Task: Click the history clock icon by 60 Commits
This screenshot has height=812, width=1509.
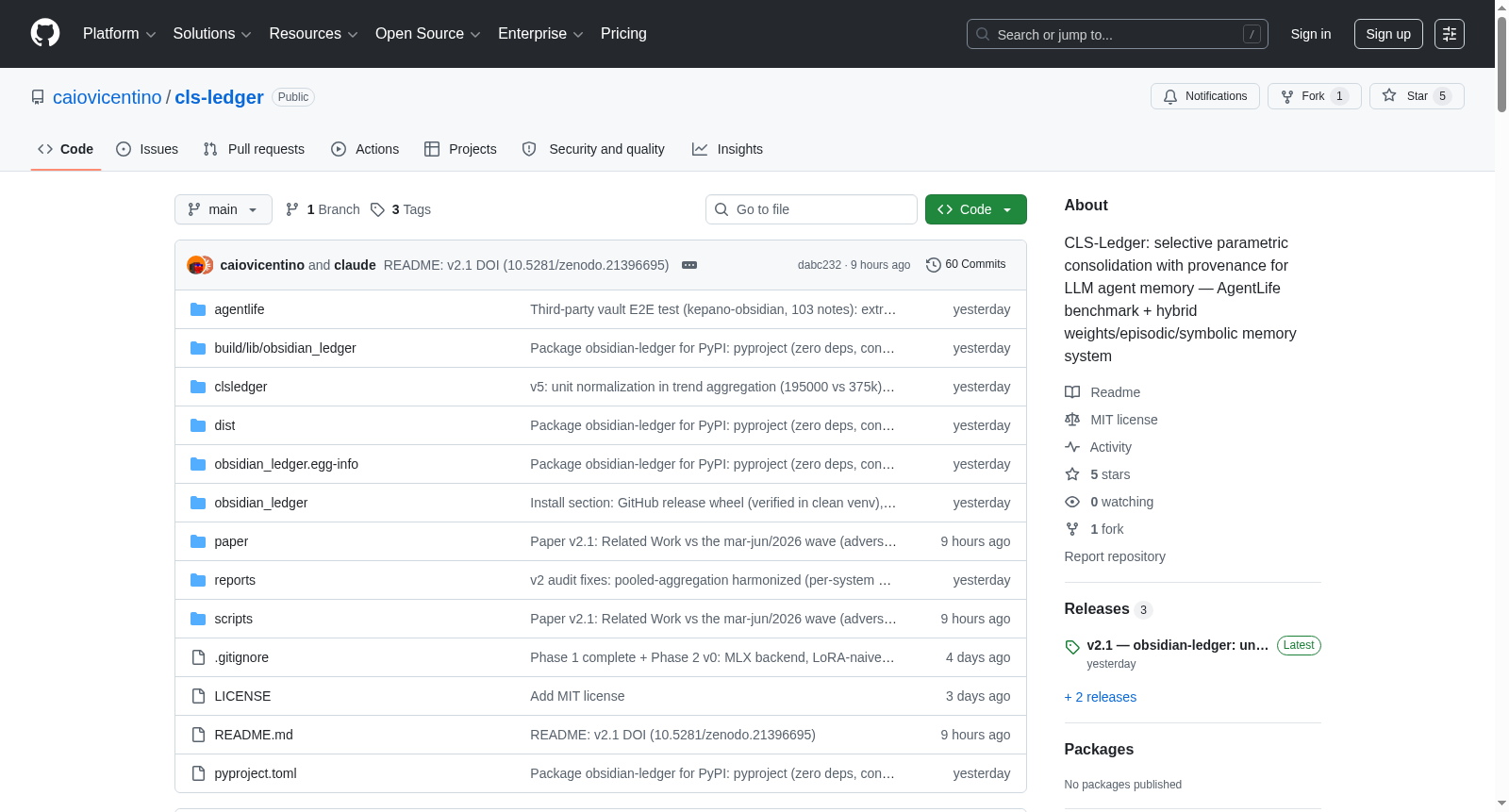Action: pos(934,265)
